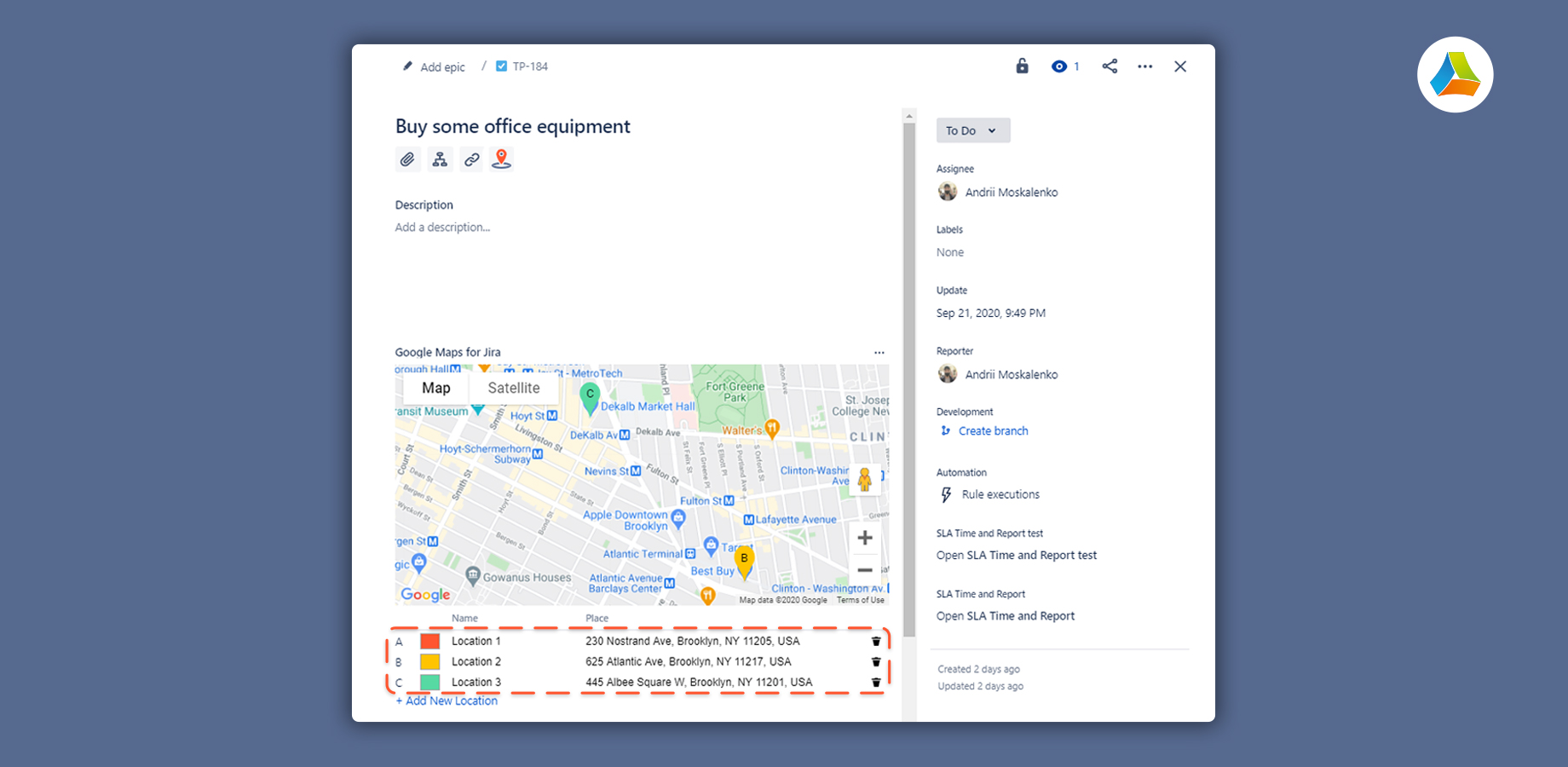The width and height of the screenshot is (1568, 767).
Task: Click the Create branch link
Action: (993, 431)
